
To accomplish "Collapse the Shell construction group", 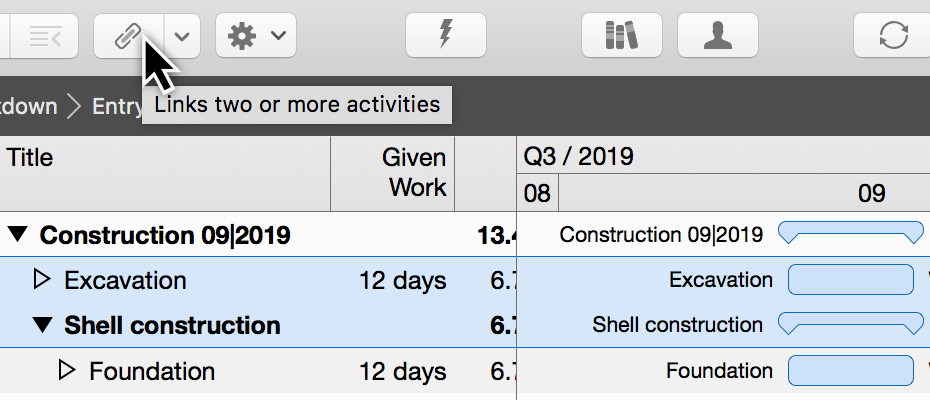I will tap(42, 325).
